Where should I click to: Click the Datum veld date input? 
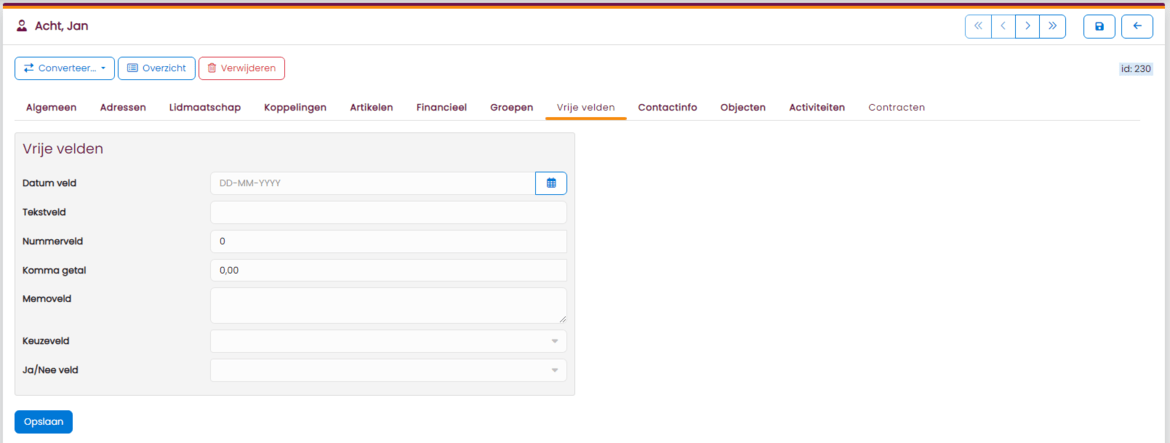tap(373, 183)
